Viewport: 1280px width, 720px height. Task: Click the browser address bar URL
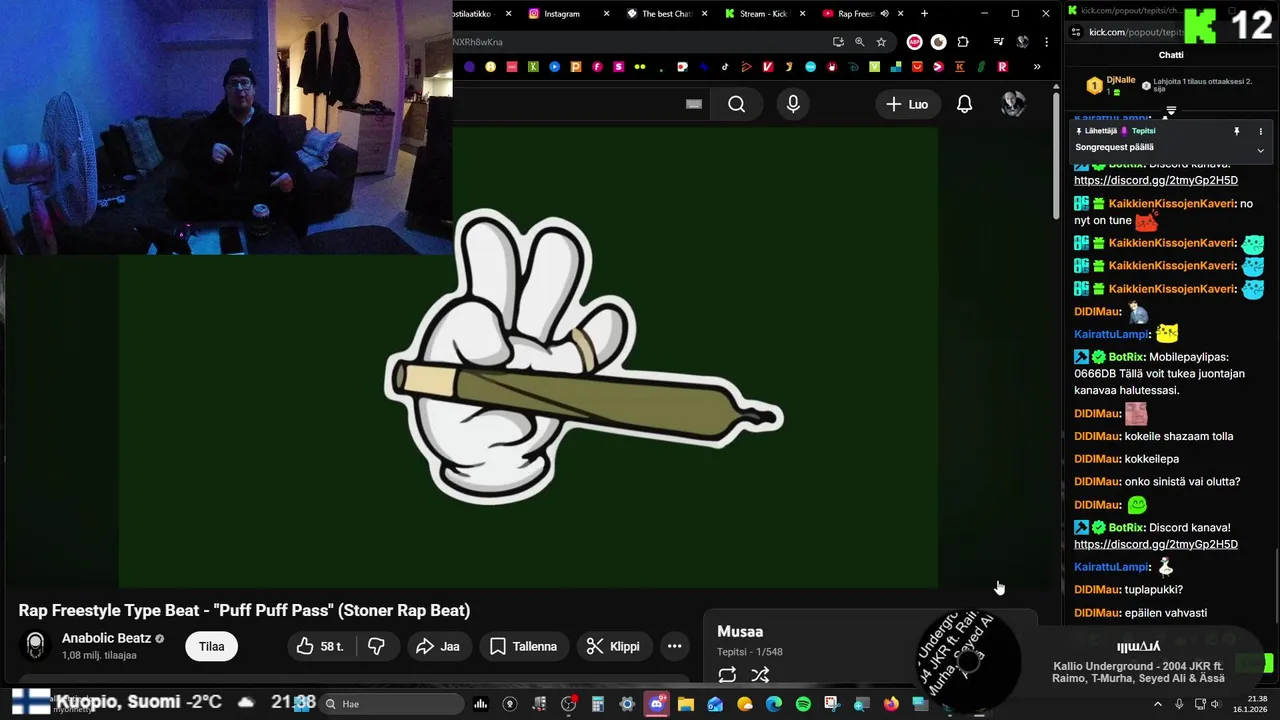pyautogui.click(x=640, y=42)
